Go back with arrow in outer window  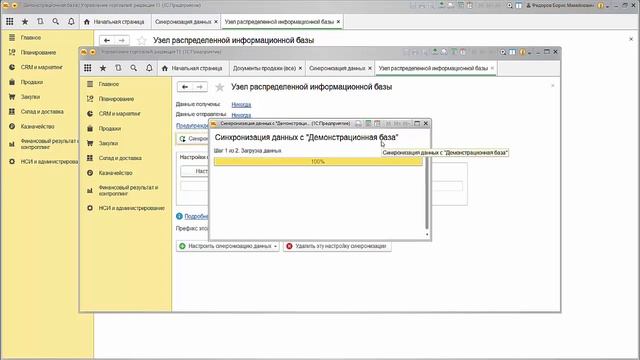coord(107,40)
